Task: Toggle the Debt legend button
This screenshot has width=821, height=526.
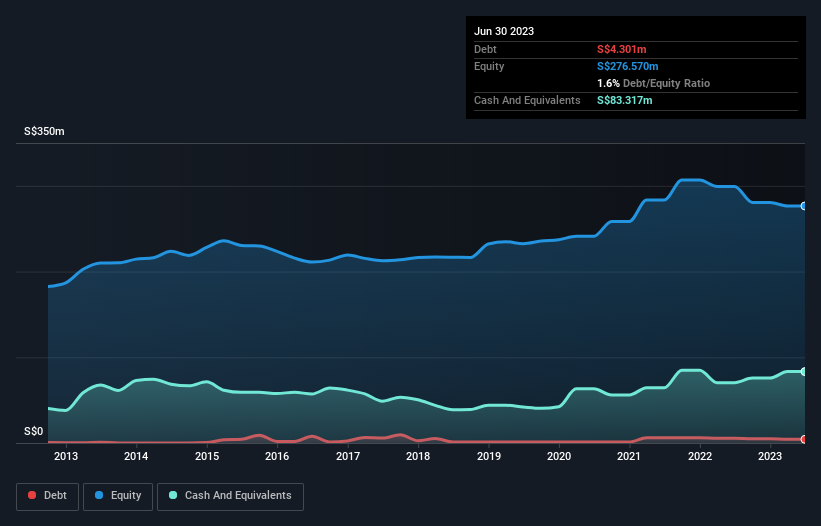Action: pos(47,496)
